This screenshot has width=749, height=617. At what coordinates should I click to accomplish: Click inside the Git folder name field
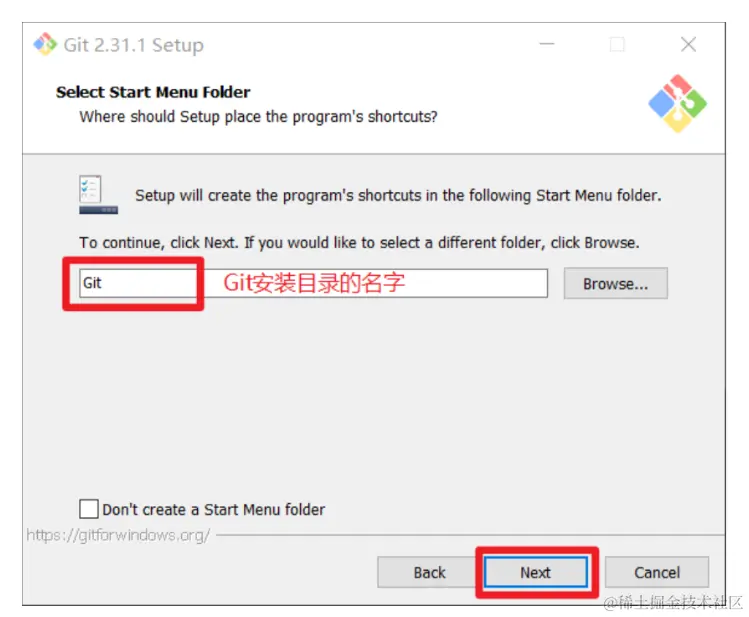(x=313, y=283)
